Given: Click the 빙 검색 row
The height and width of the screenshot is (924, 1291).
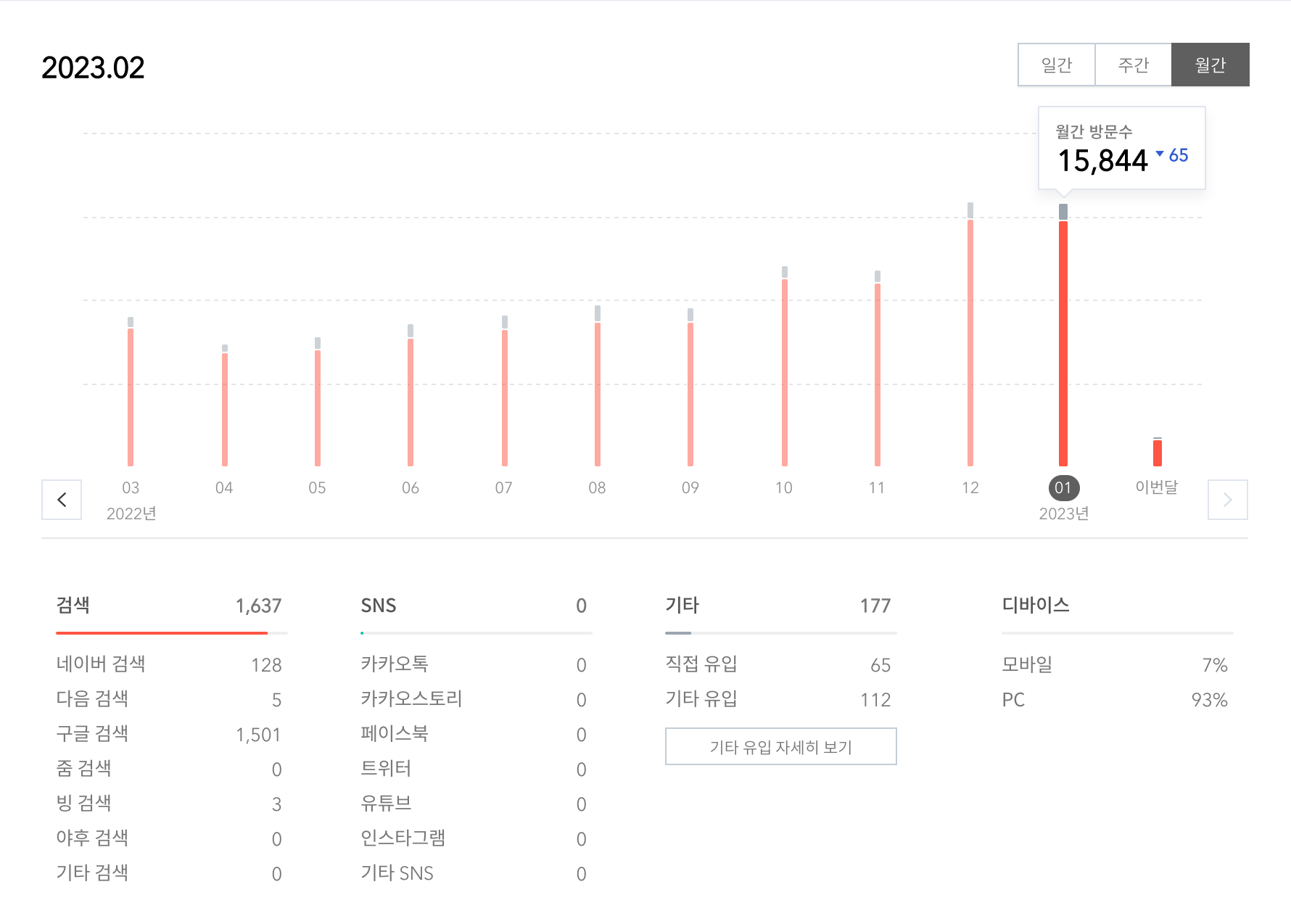Looking at the screenshot, I should coord(169,804).
